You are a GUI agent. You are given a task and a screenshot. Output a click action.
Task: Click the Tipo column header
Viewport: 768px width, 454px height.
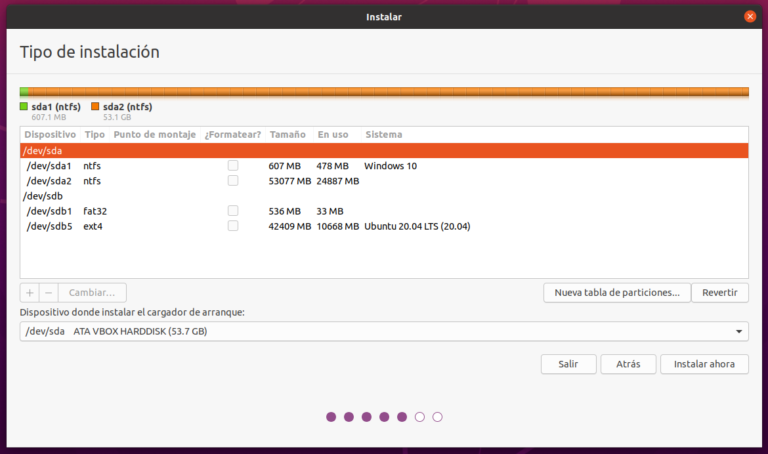(x=95, y=135)
